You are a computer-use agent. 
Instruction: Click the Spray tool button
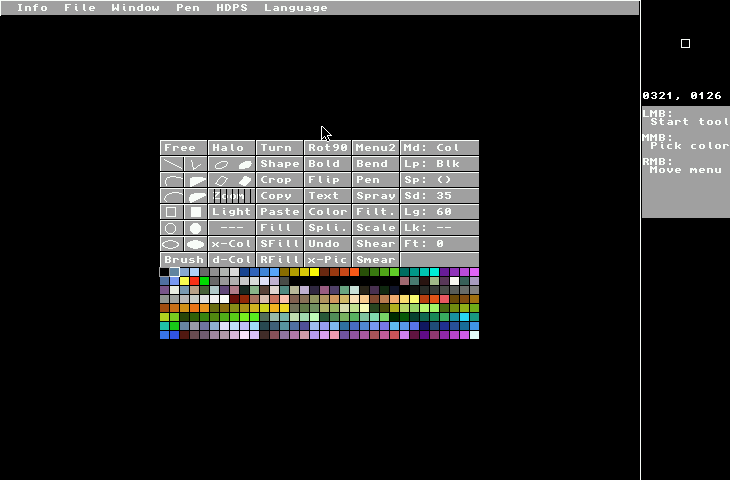coord(375,196)
